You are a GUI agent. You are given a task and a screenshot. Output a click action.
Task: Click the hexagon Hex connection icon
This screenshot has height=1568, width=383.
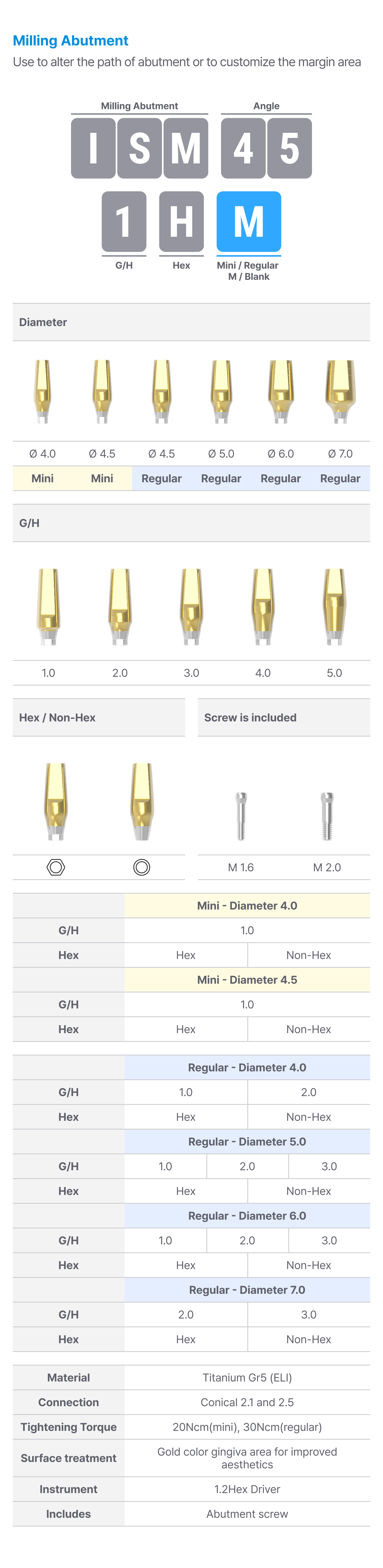56,867
